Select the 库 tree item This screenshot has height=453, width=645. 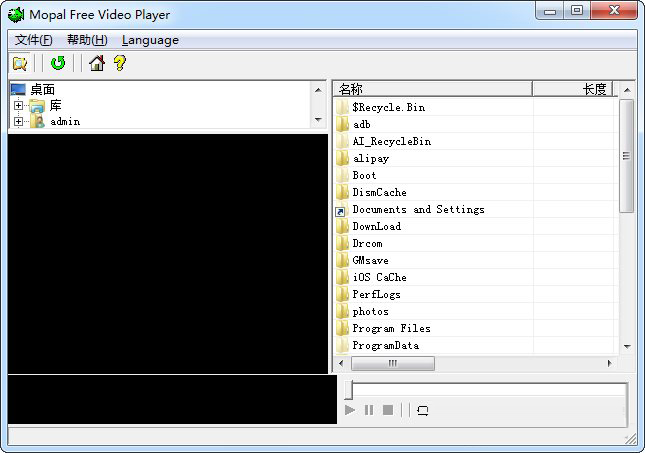(x=56, y=105)
